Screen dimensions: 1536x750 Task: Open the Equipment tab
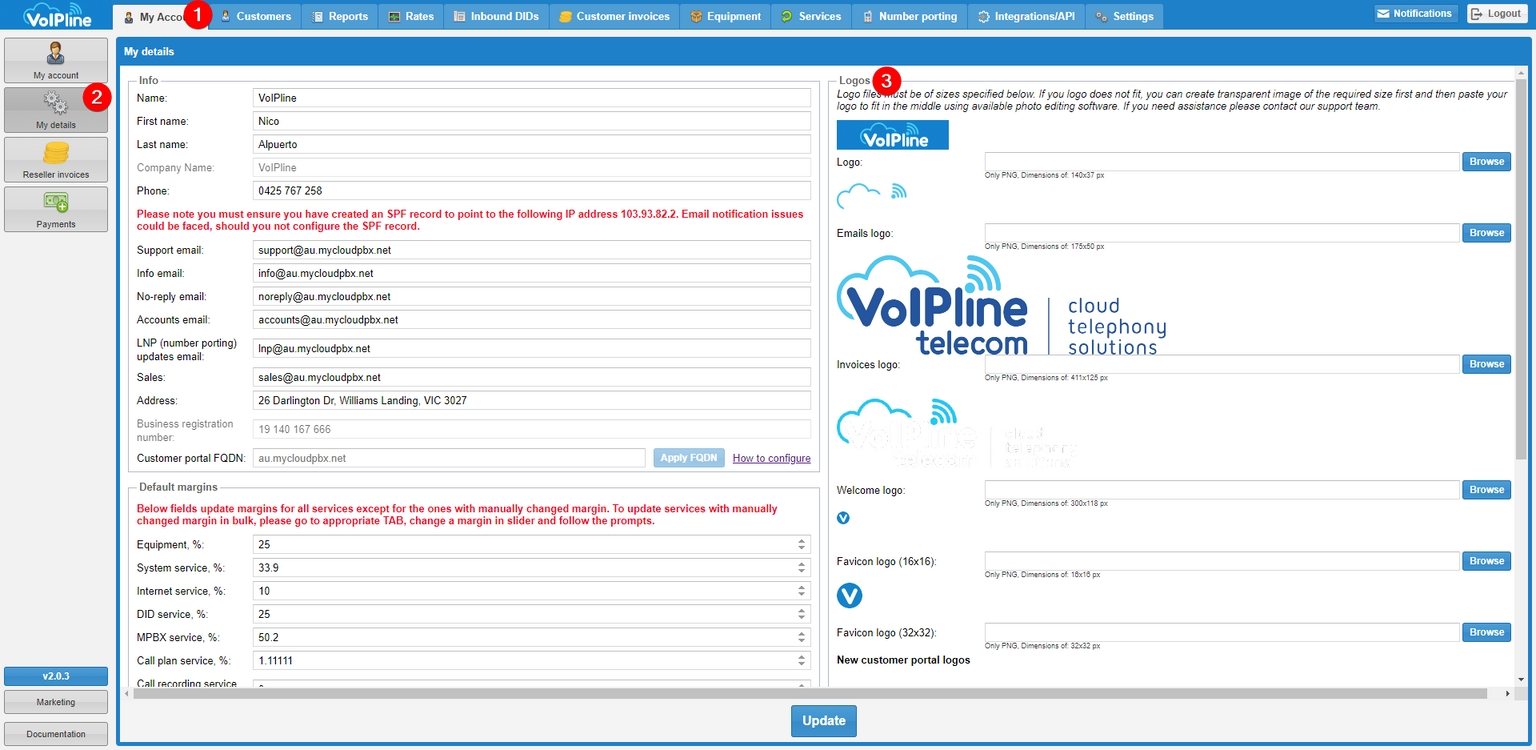tap(725, 16)
